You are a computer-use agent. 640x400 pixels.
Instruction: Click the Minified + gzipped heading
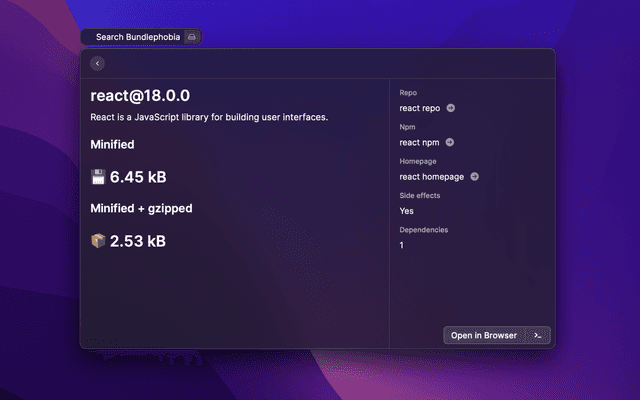(142, 208)
